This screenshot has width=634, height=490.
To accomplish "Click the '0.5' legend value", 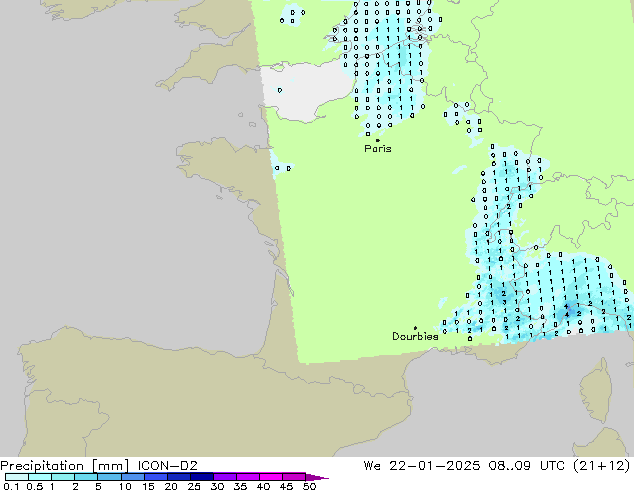I will tap(34, 486).
